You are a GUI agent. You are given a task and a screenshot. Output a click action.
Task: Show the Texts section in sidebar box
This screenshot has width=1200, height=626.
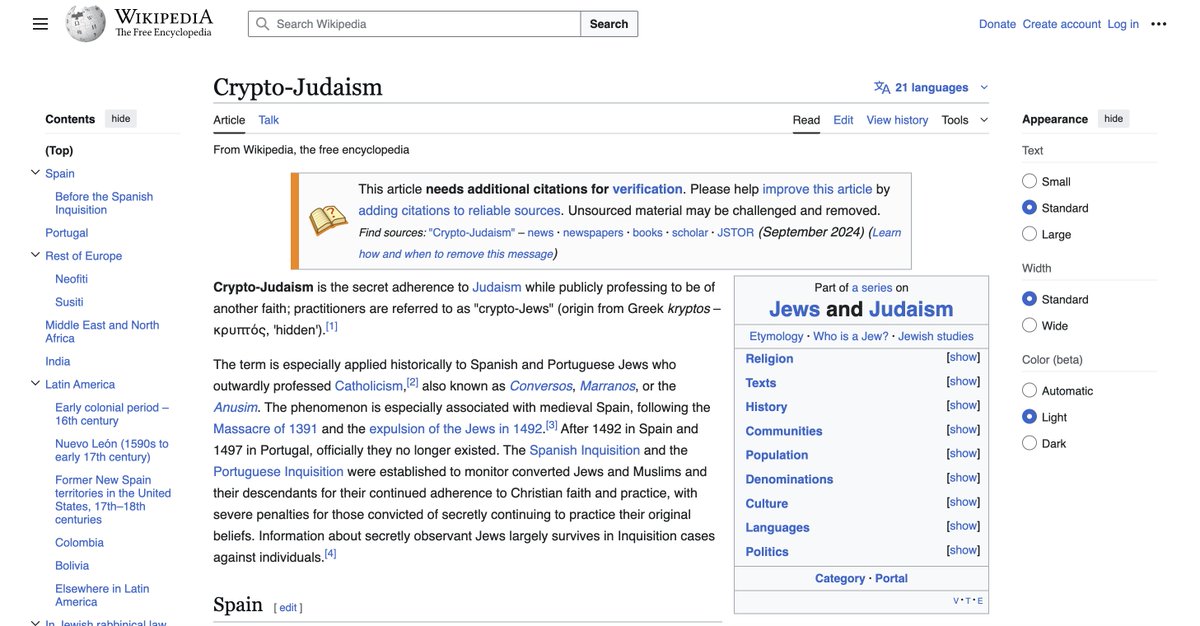pos(963,381)
